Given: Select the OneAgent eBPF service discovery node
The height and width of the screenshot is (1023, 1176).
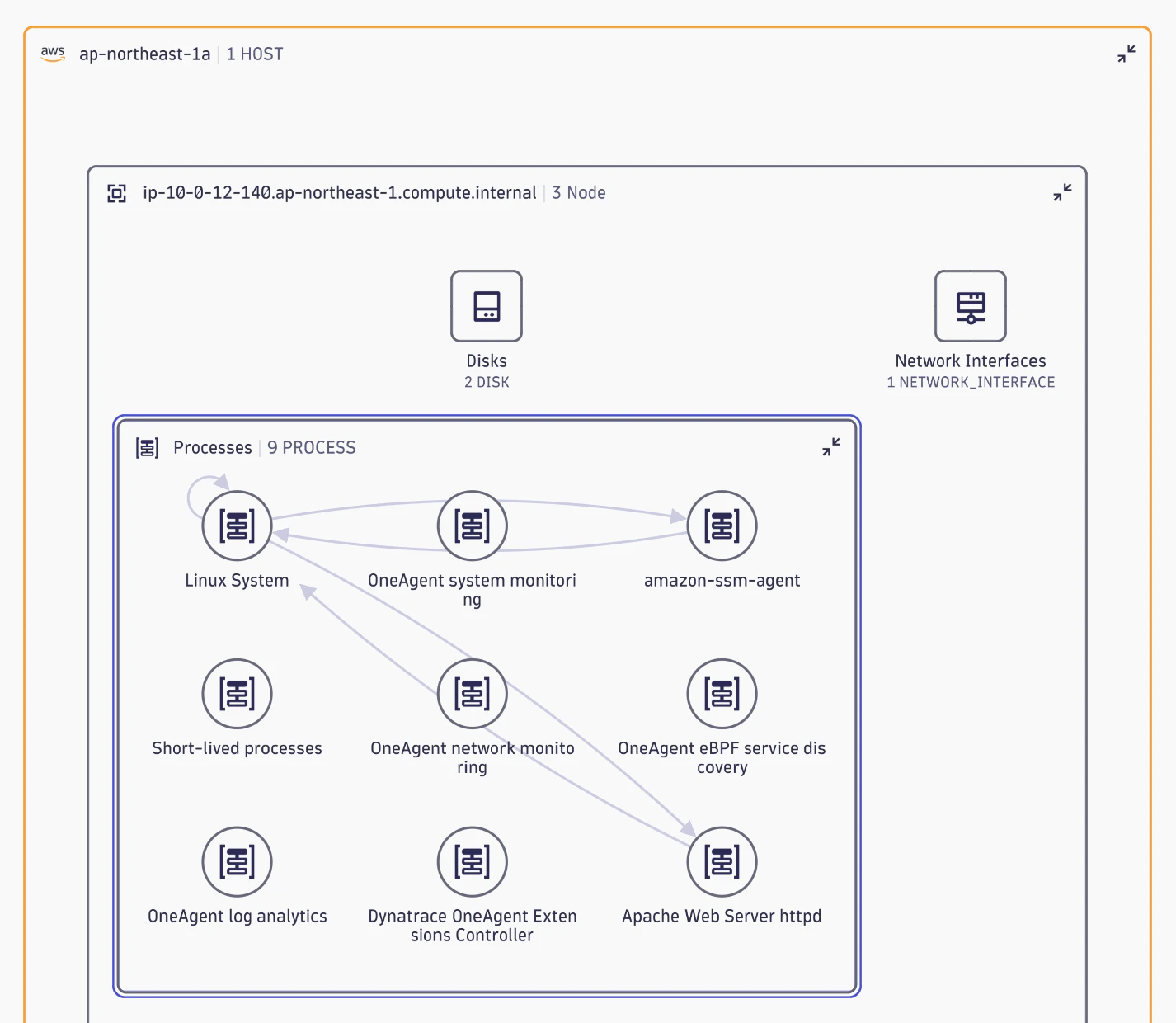Looking at the screenshot, I should coord(722,694).
